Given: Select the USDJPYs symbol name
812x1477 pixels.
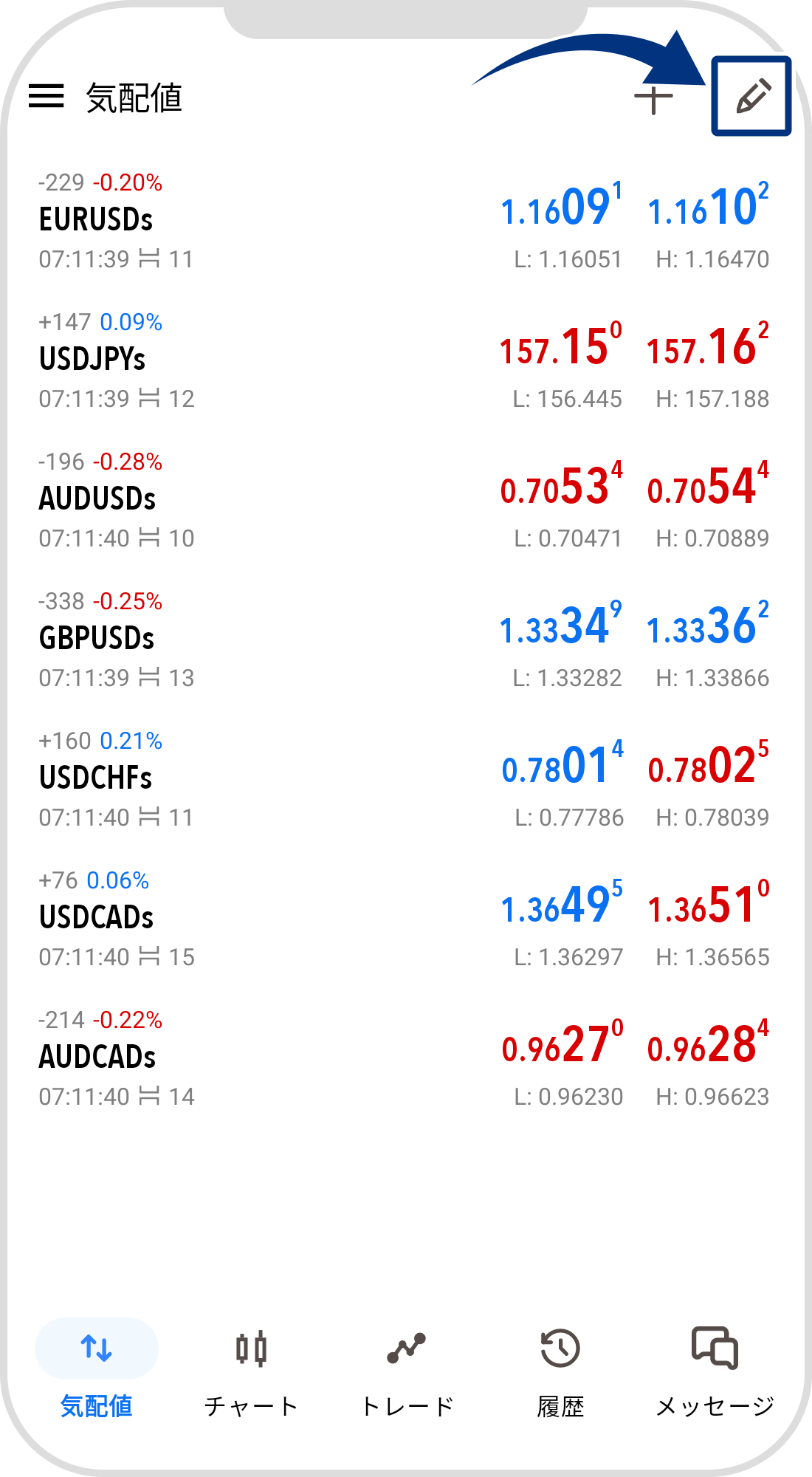Looking at the screenshot, I should click(92, 360).
